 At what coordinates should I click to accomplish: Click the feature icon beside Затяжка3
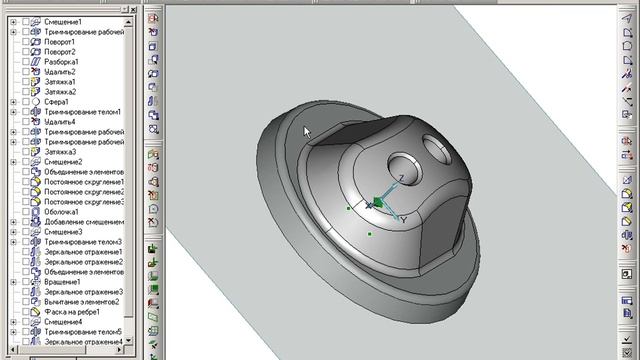point(36,152)
